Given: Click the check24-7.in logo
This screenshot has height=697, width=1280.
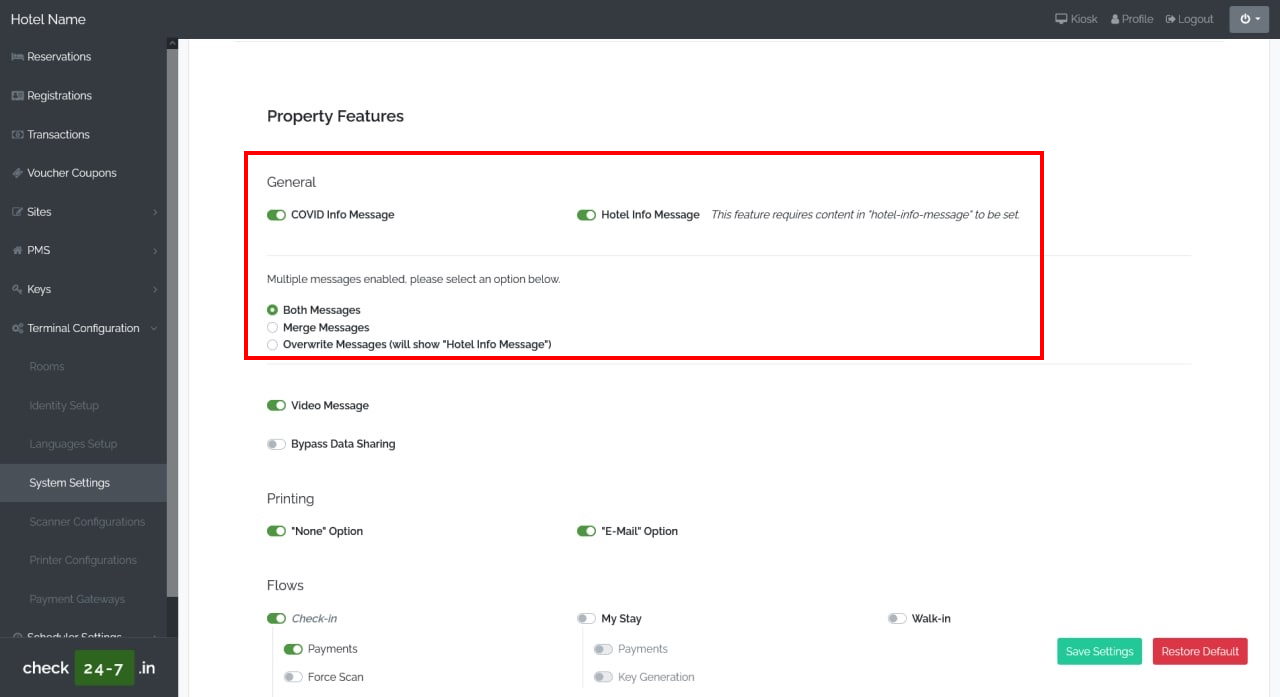Looking at the screenshot, I should pyautogui.click(x=89, y=668).
